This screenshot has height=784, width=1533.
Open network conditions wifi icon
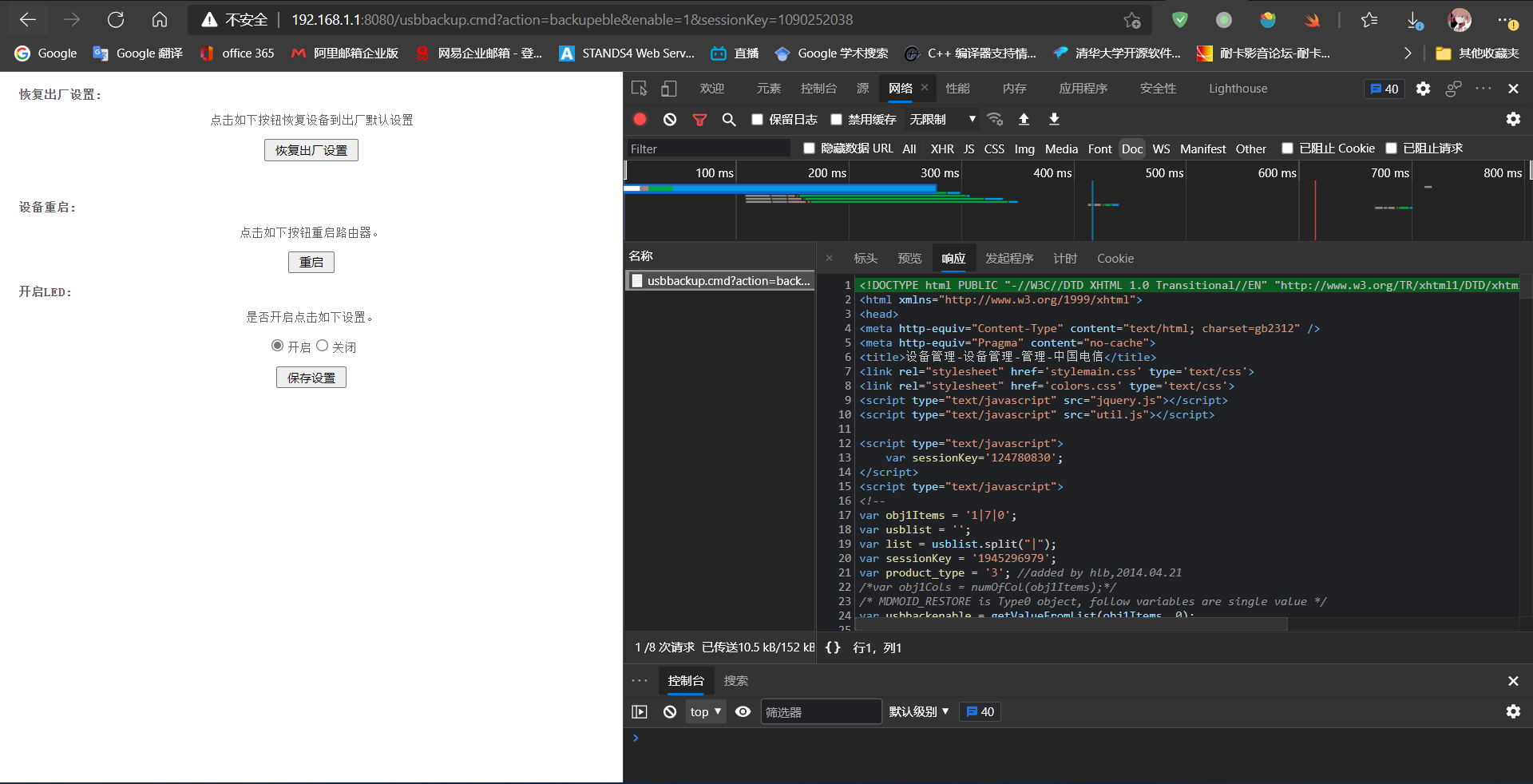coord(995,119)
